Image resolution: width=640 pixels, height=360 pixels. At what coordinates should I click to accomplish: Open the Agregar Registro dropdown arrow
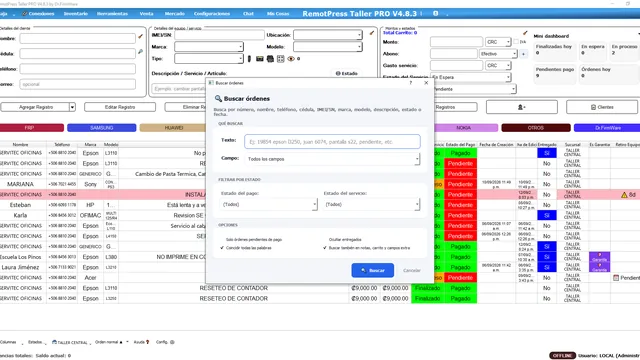click(x=72, y=107)
